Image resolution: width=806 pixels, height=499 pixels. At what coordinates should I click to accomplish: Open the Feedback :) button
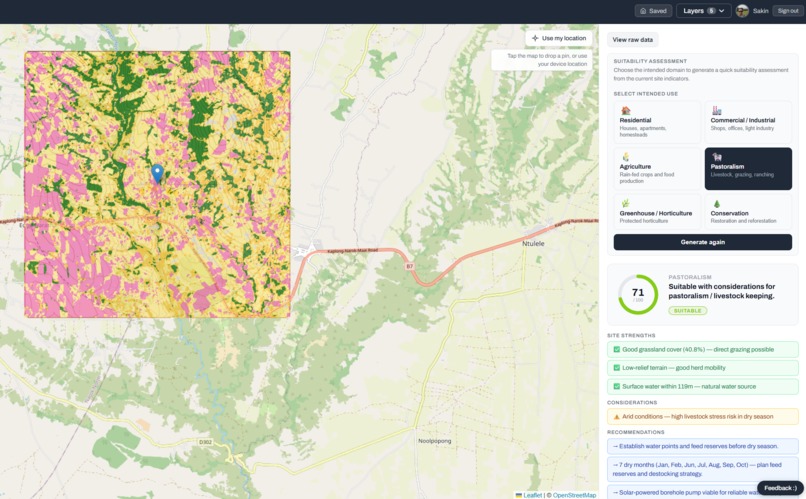780,488
